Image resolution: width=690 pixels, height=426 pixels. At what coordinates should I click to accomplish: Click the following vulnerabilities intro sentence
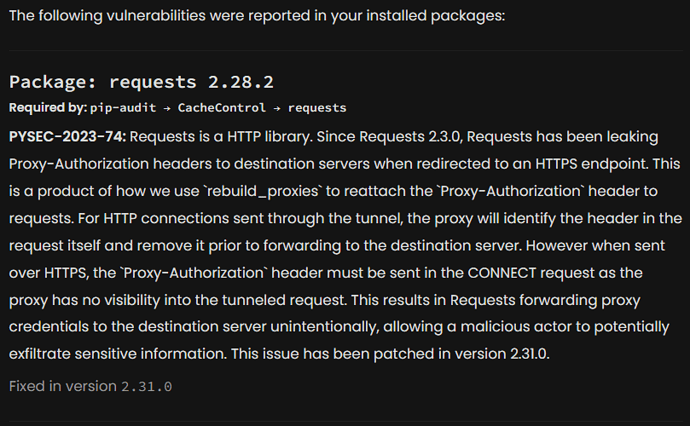(257, 16)
